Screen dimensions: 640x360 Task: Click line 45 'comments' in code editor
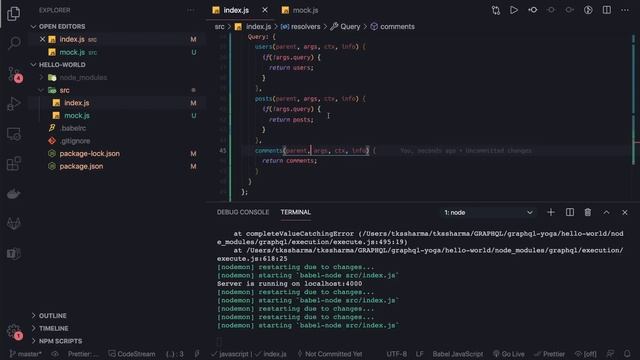point(269,151)
